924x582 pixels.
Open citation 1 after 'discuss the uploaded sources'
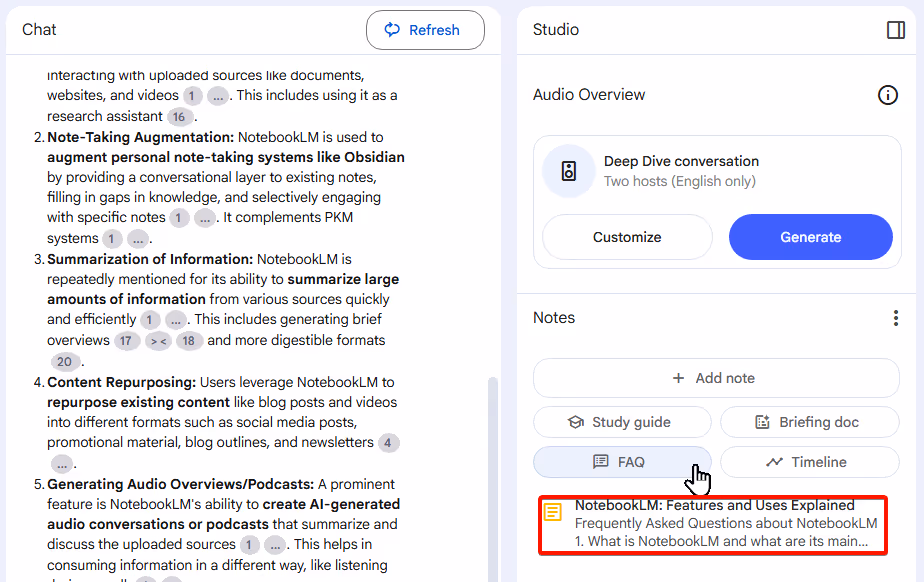[249, 545]
